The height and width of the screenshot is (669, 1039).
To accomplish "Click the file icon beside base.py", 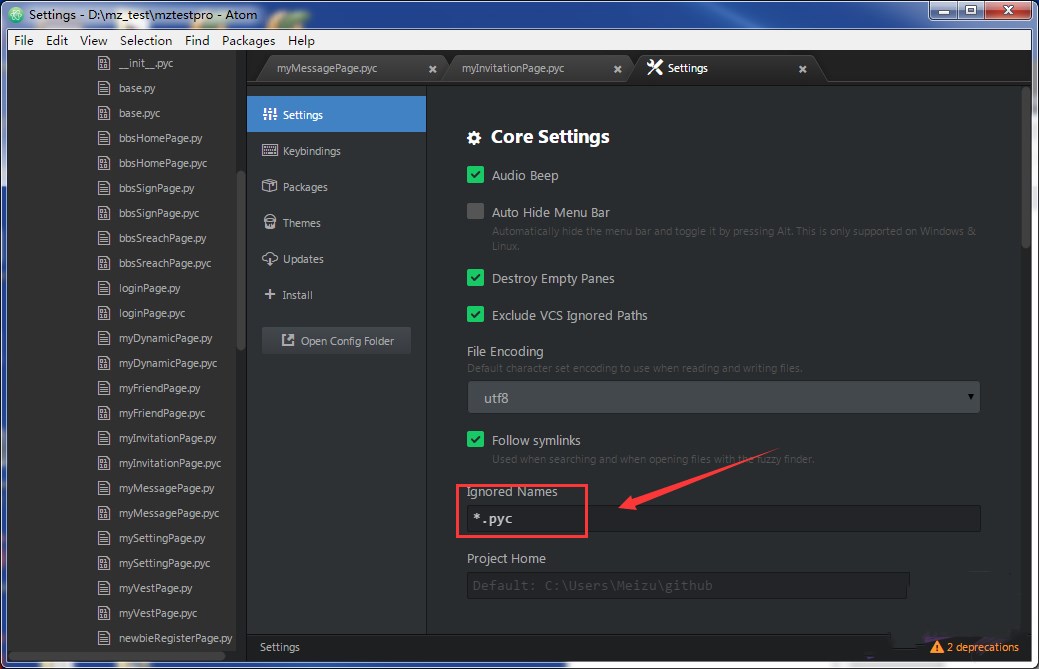I will [103, 88].
